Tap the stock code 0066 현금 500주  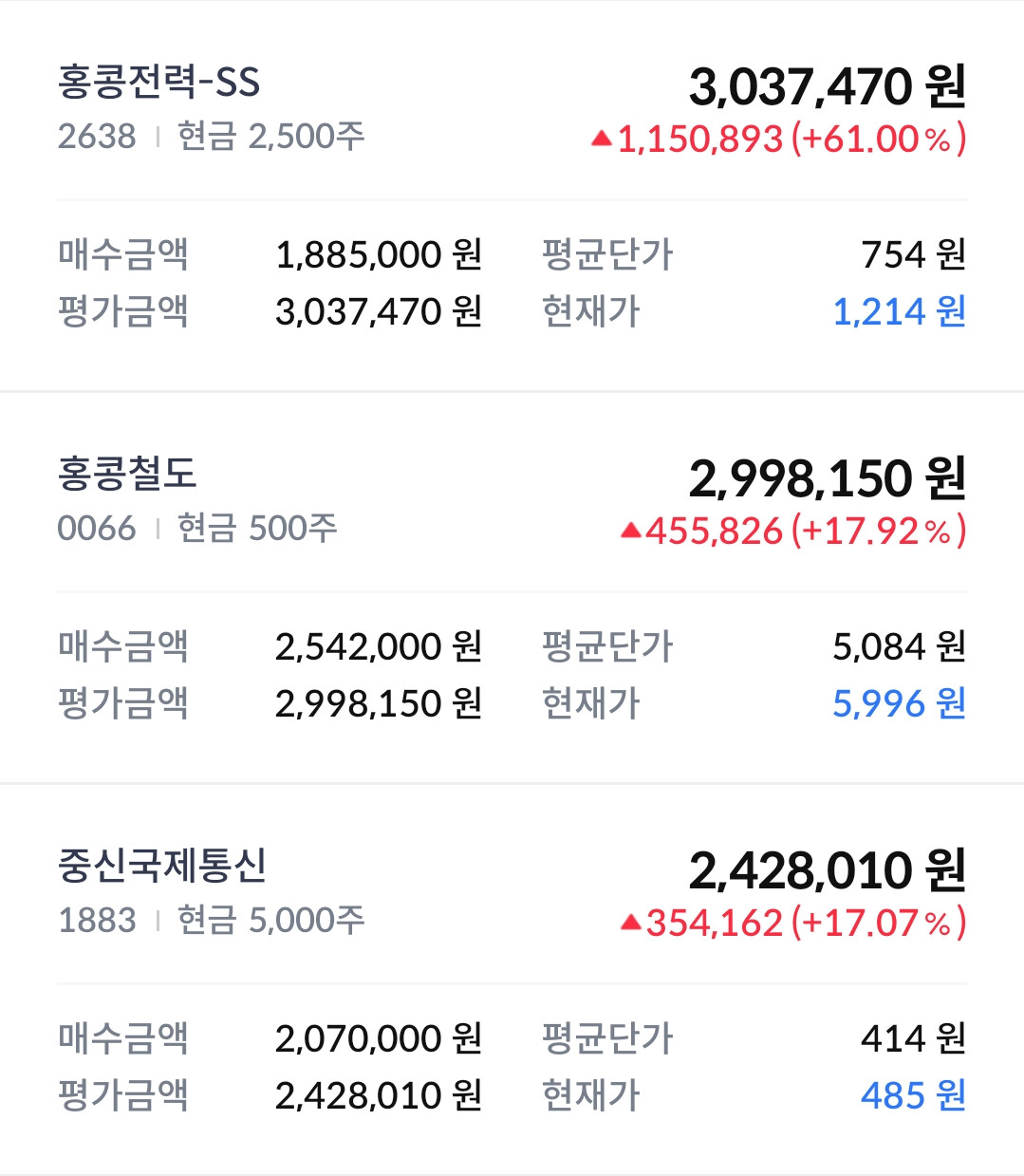coord(197,528)
